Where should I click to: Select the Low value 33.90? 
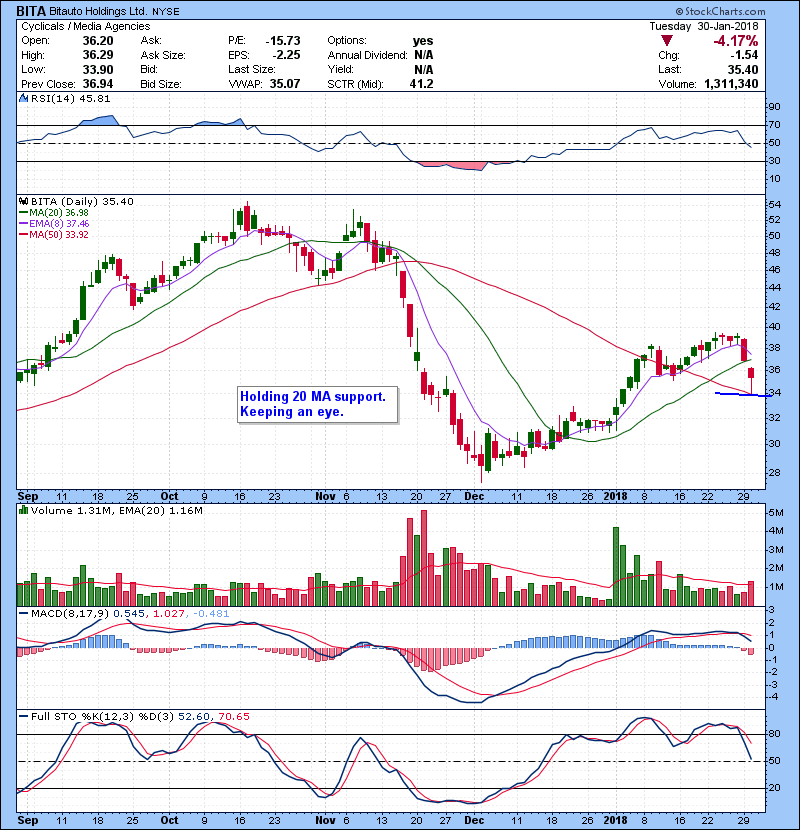pos(98,69)
